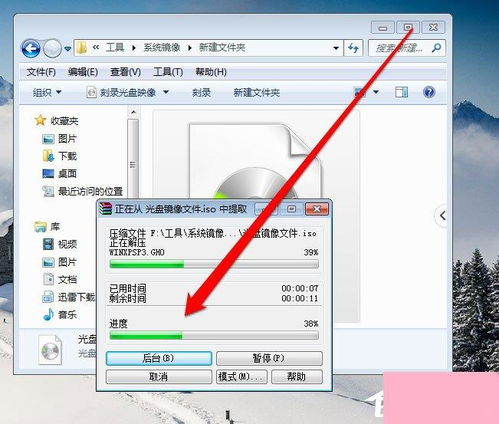Click the WinRAR icon in dialog title
Viewport: 499px width, 424px height.
(106, 209)
